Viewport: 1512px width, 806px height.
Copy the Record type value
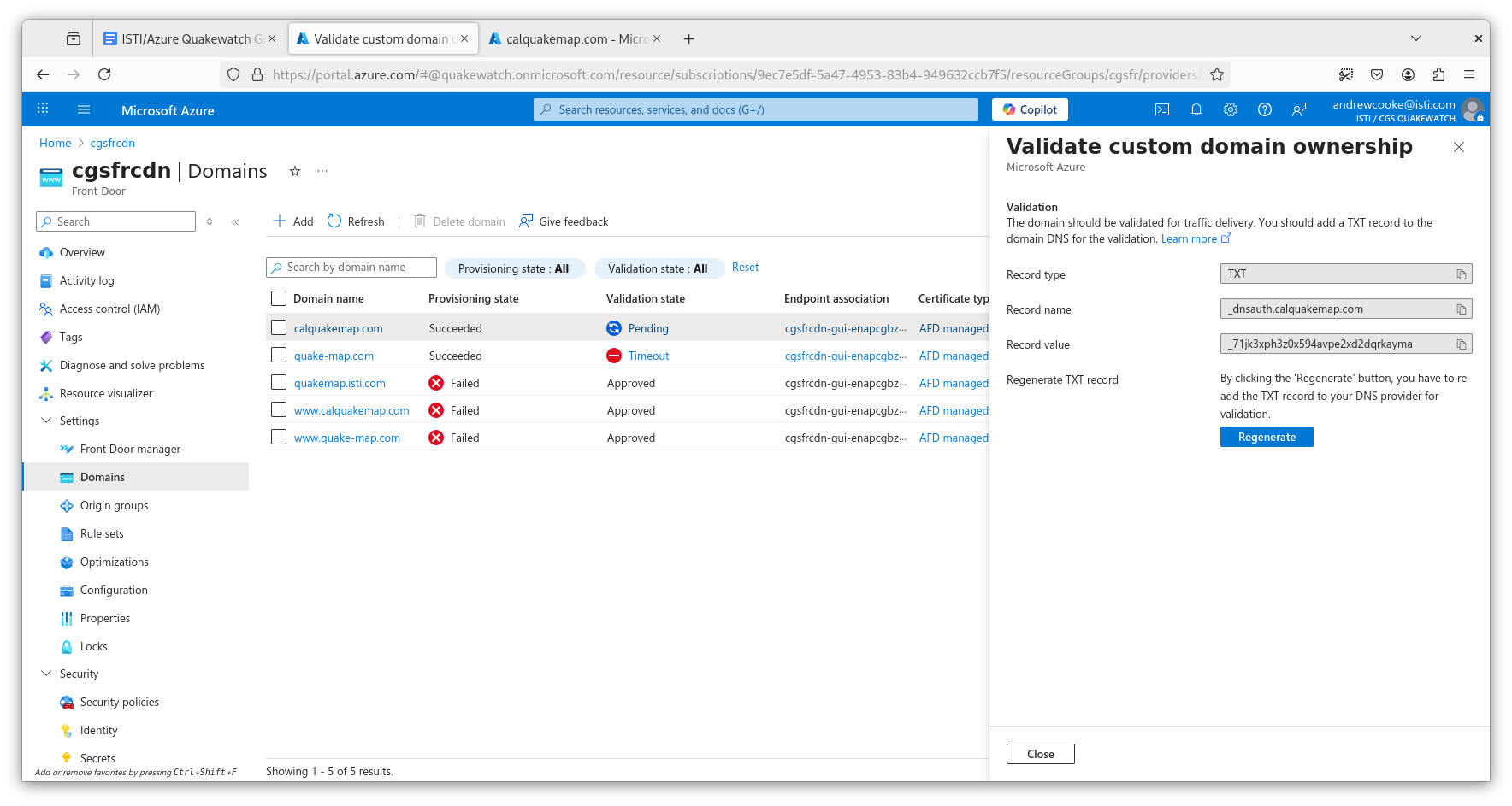1462,274
